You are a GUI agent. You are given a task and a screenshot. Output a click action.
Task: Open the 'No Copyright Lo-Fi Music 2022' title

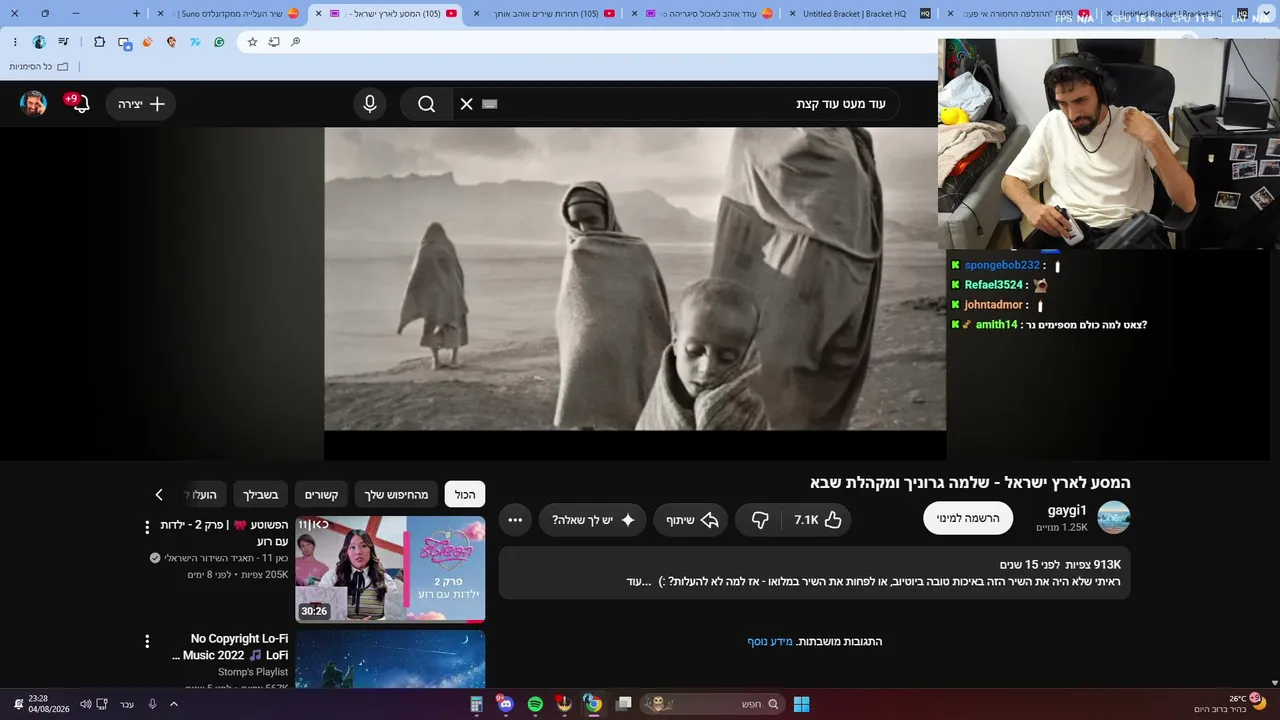tap(231, 647)
